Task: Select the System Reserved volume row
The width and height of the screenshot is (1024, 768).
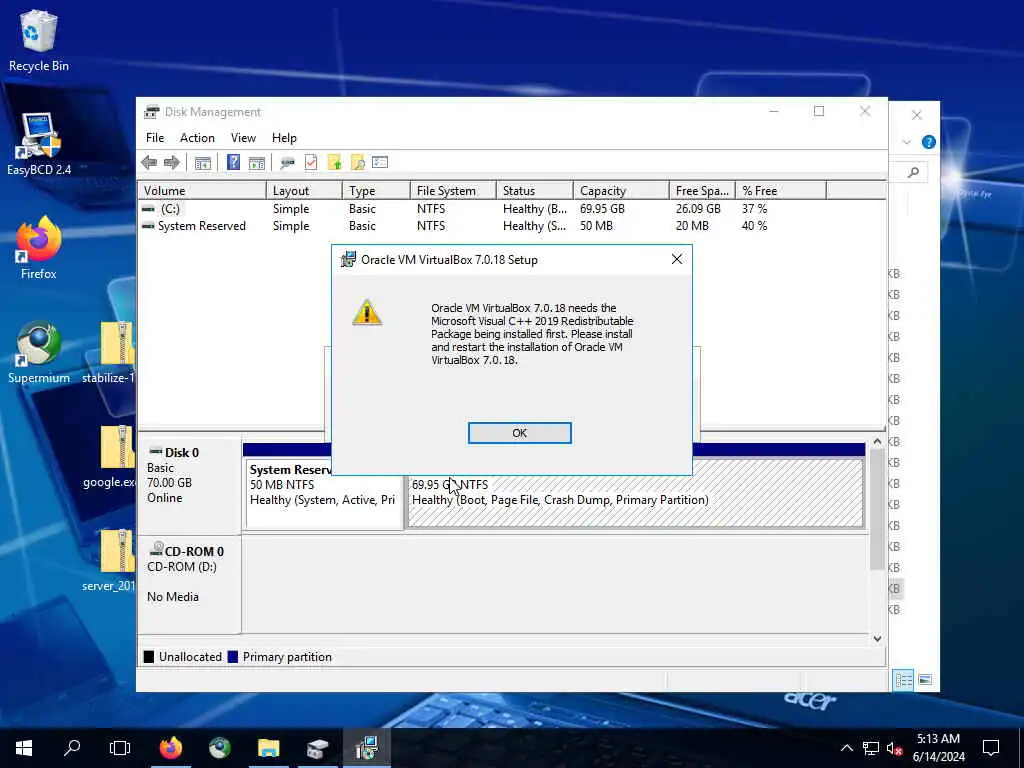Action: [482, 226]
